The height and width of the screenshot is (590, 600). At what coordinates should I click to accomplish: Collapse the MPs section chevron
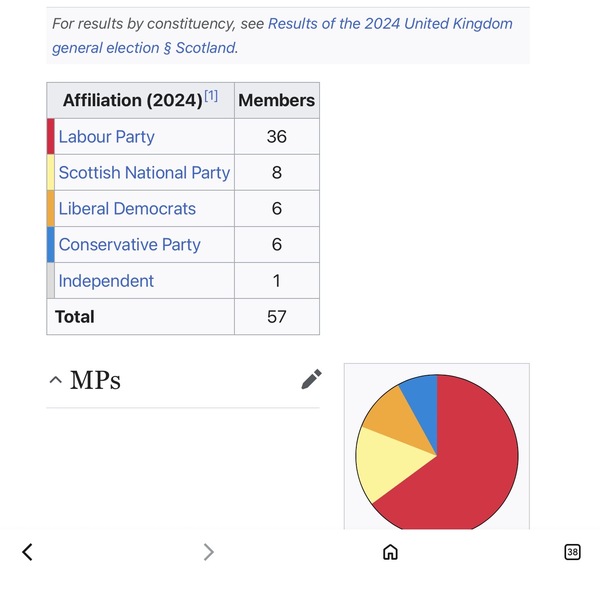point(55,380)
